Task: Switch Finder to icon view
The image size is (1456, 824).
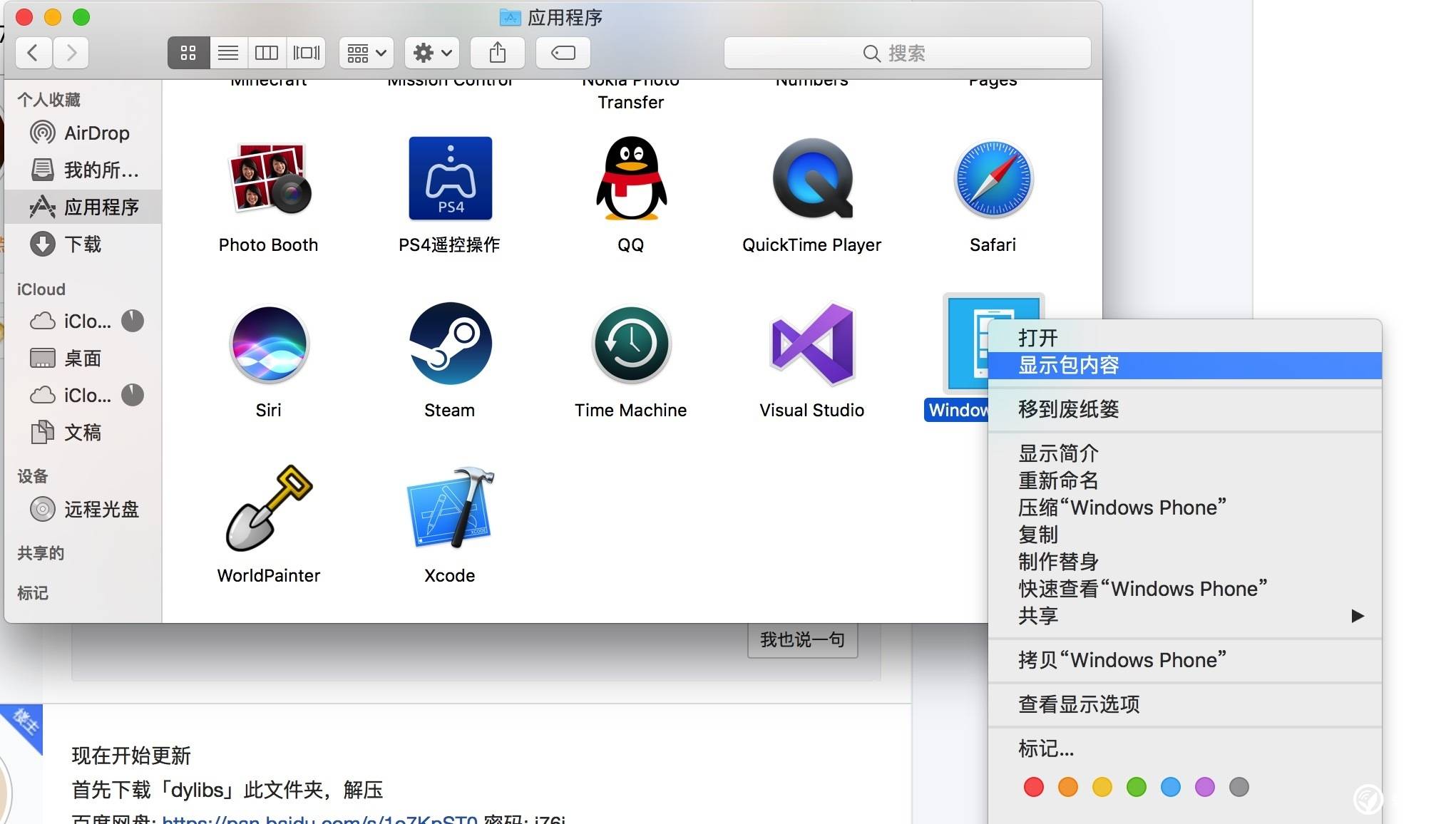Action: (188, 53)
